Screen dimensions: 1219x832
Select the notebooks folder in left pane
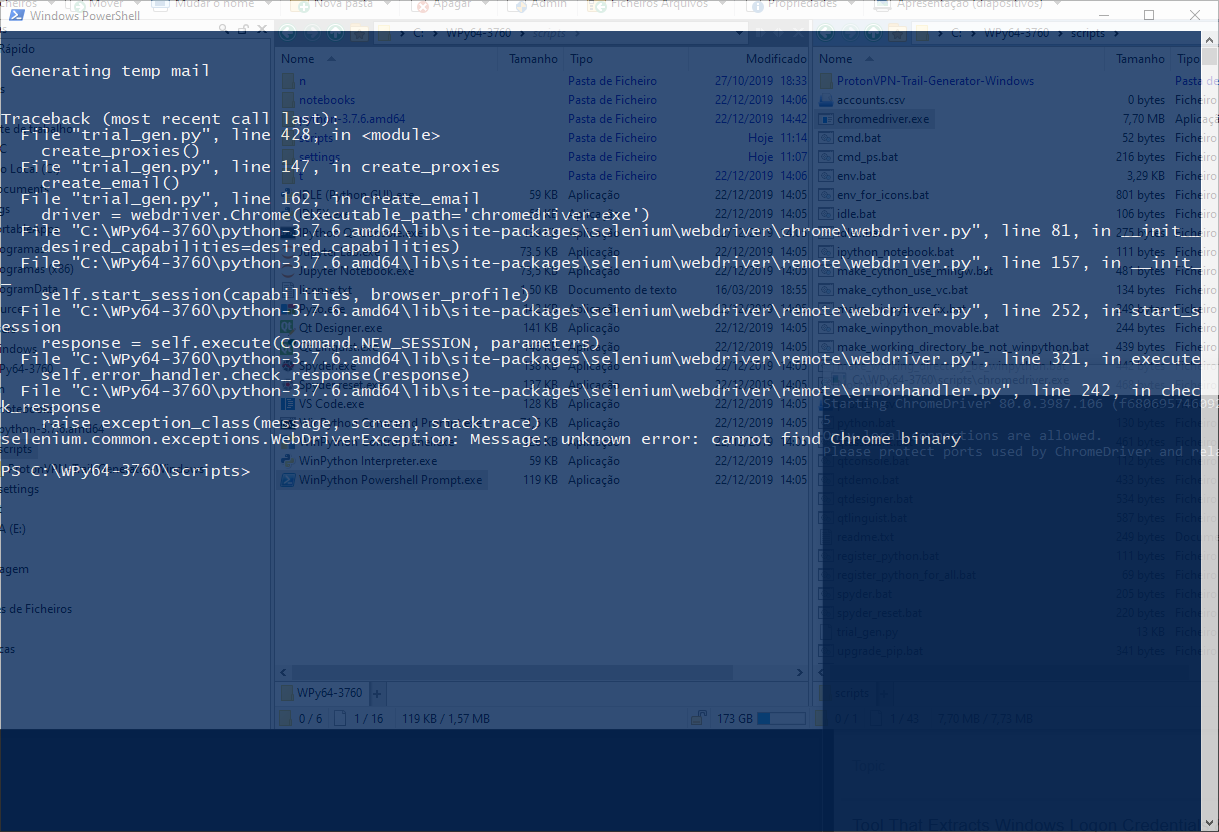tap(326, 100)
